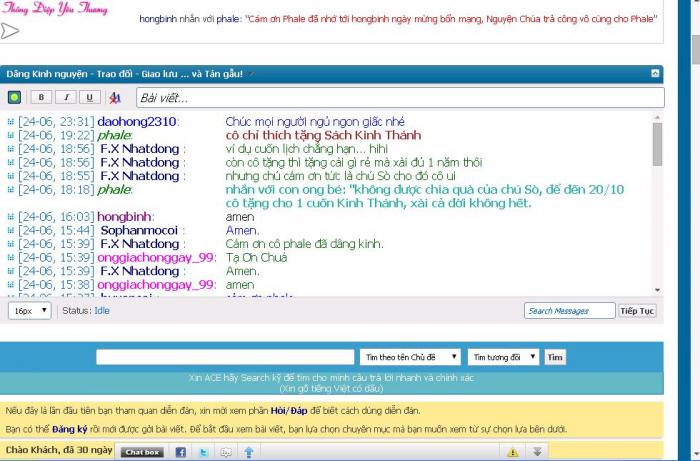
Task: Open the 'Đăng ký' registration link
Action: [x=69, y=427]
